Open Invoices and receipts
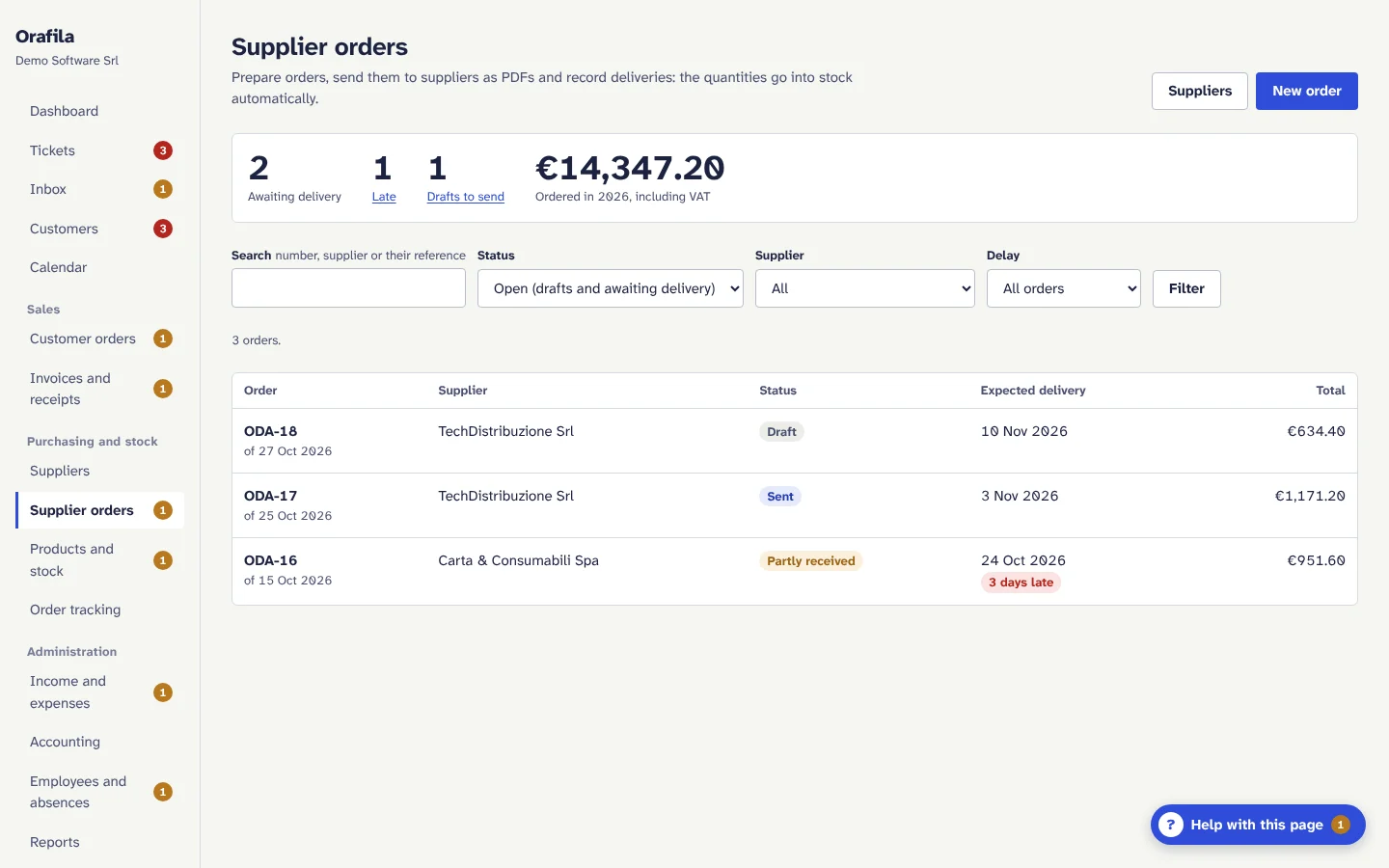 tap(99, 389)
